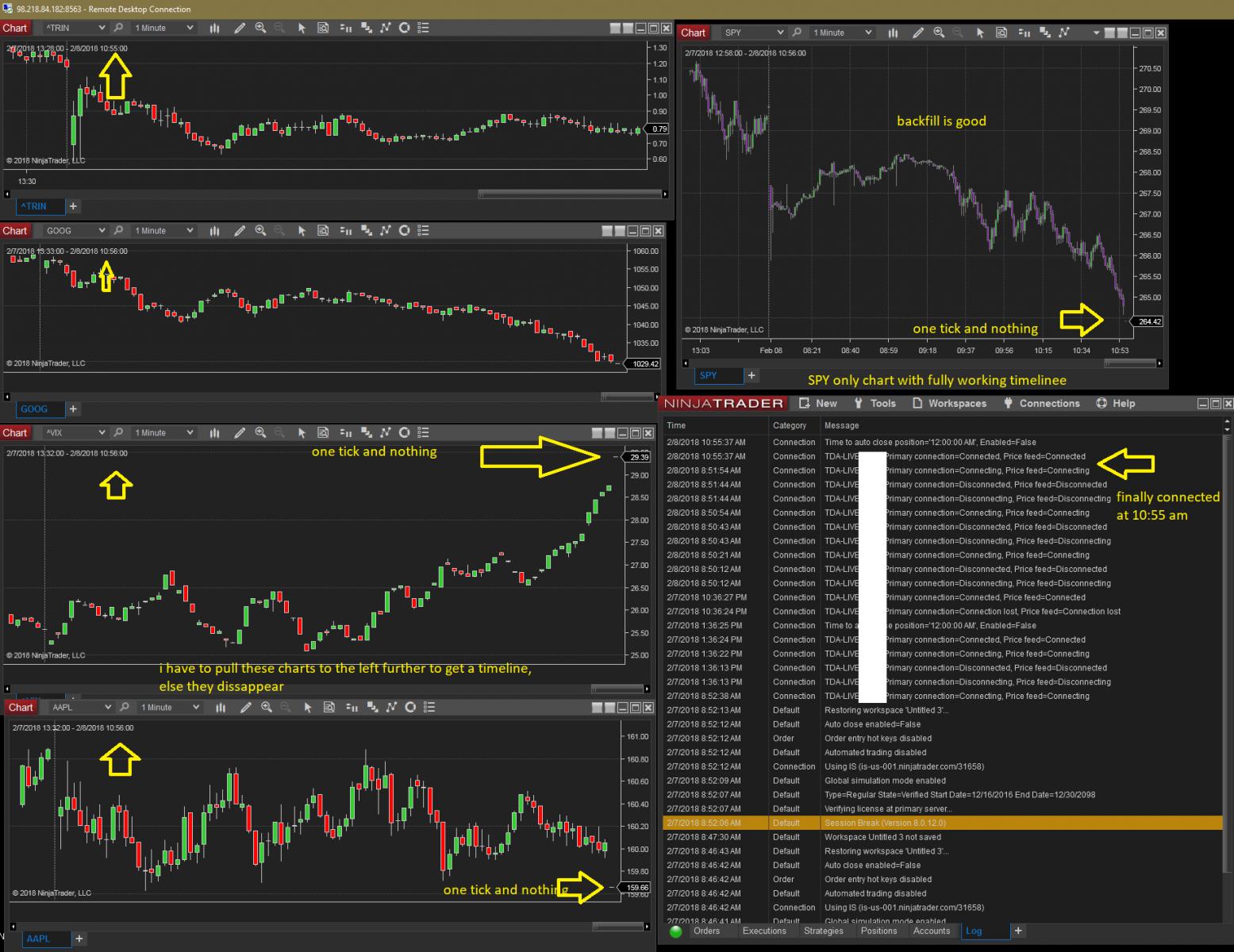
Task: Click Properties list icon in ^VIX chart
Action: click(x=424, y=433)
